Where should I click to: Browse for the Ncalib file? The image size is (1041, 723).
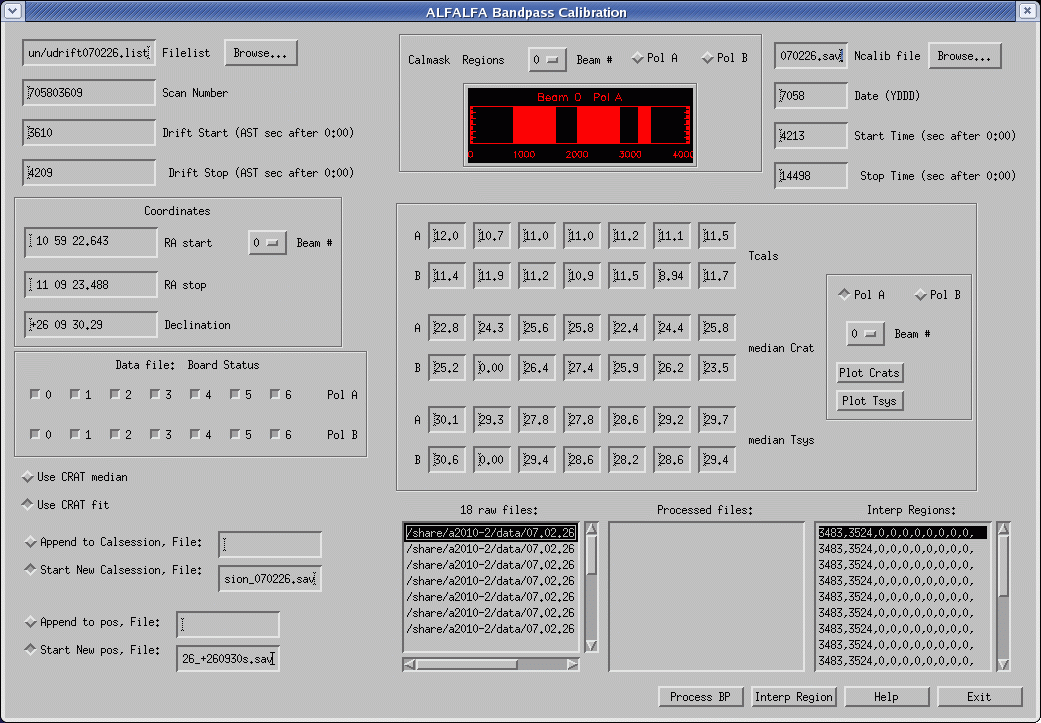coord(964,56)
